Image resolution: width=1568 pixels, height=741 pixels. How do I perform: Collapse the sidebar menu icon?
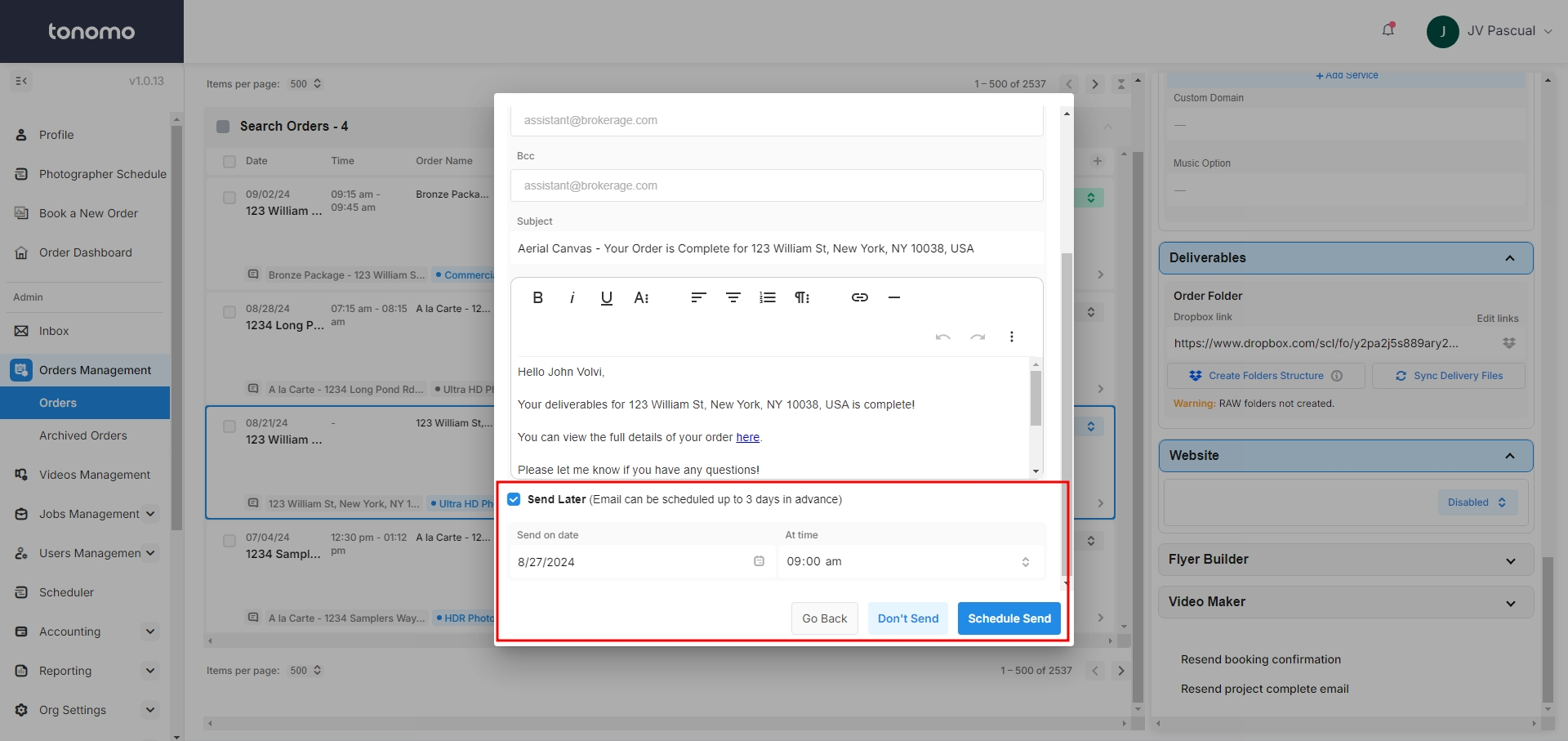coord(21,81)
